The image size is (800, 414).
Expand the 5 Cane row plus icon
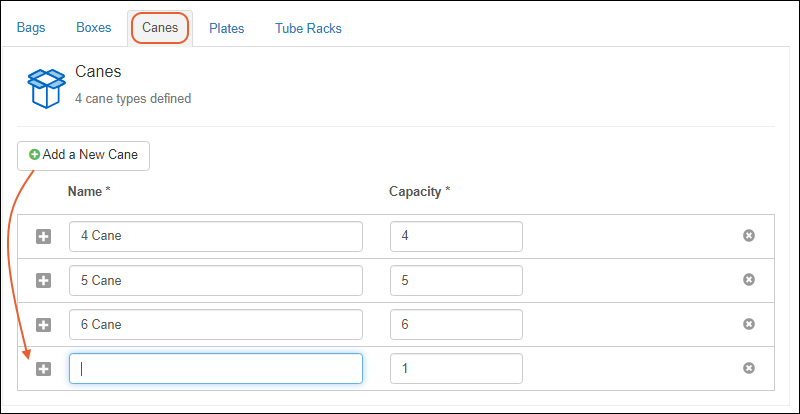point(43,280)
